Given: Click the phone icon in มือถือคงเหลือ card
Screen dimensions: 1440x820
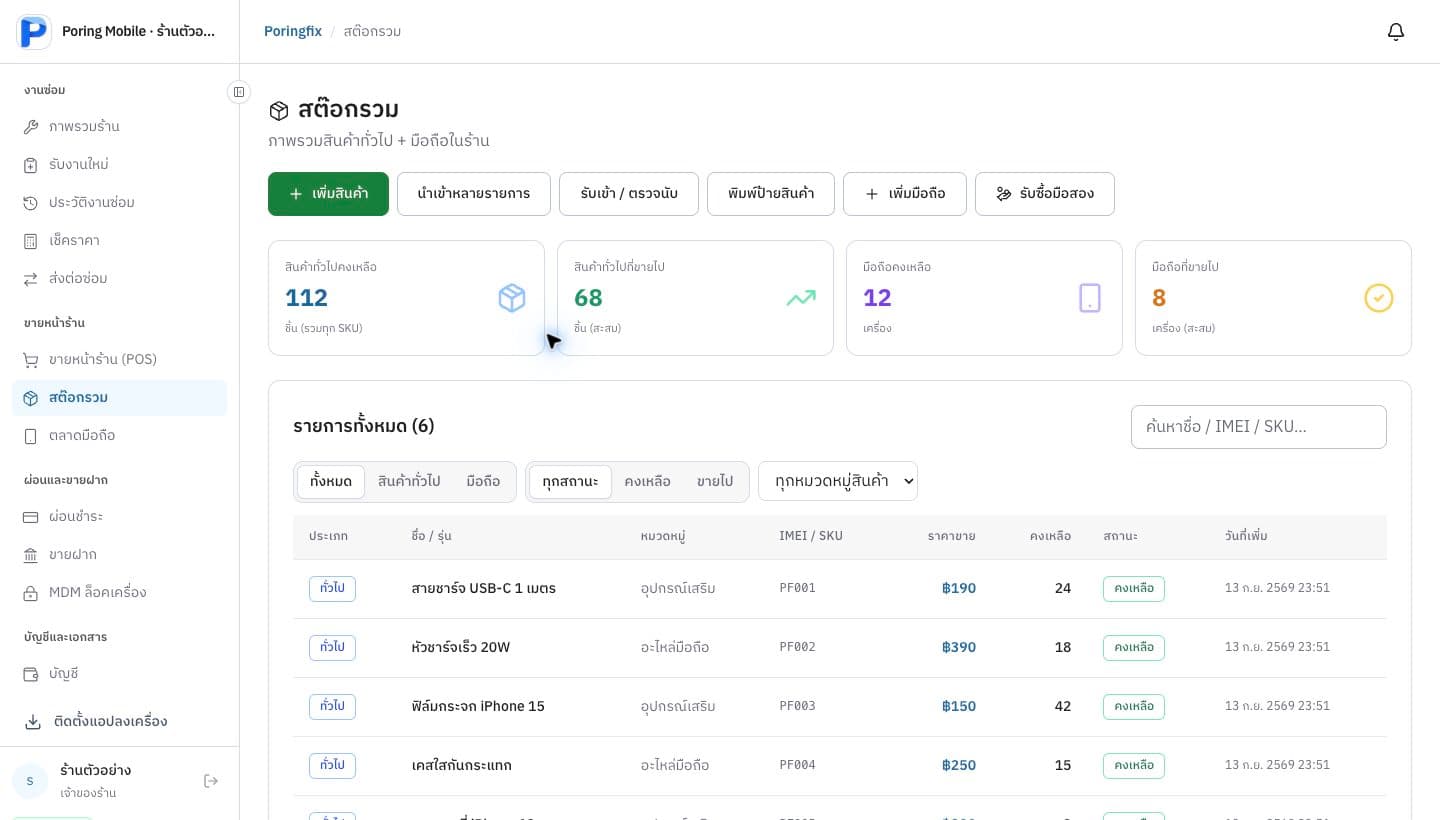Looking at the screenshot, I should [1090, 298].
